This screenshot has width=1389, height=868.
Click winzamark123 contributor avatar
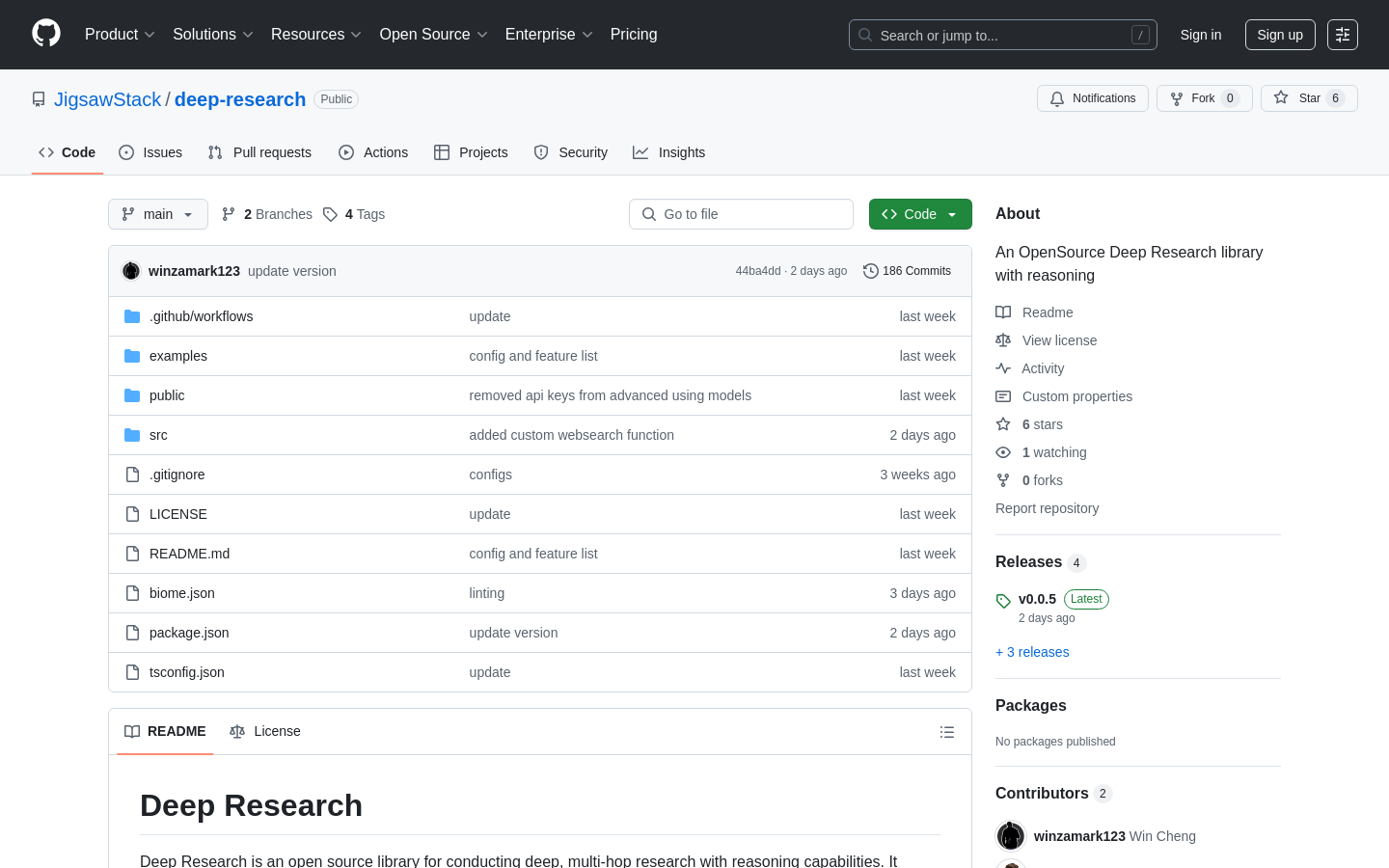click(1011, 836)
